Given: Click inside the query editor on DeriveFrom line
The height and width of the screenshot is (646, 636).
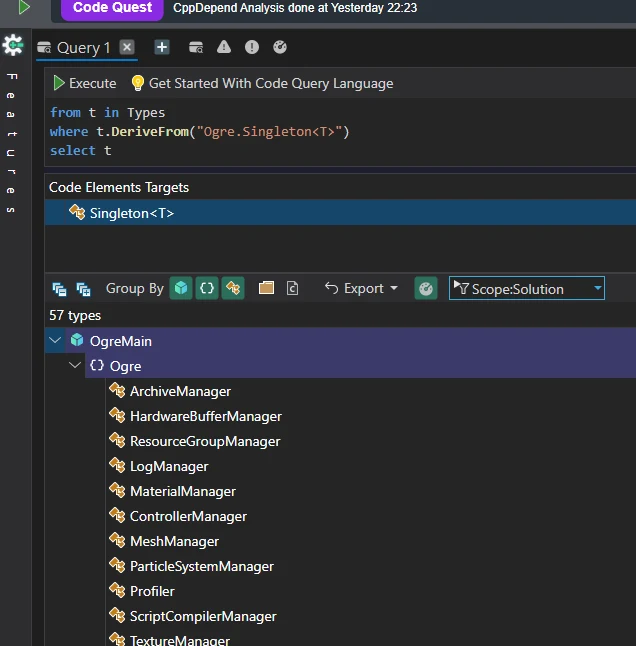Looking at the screenshot, I should [x=199, y=132].
